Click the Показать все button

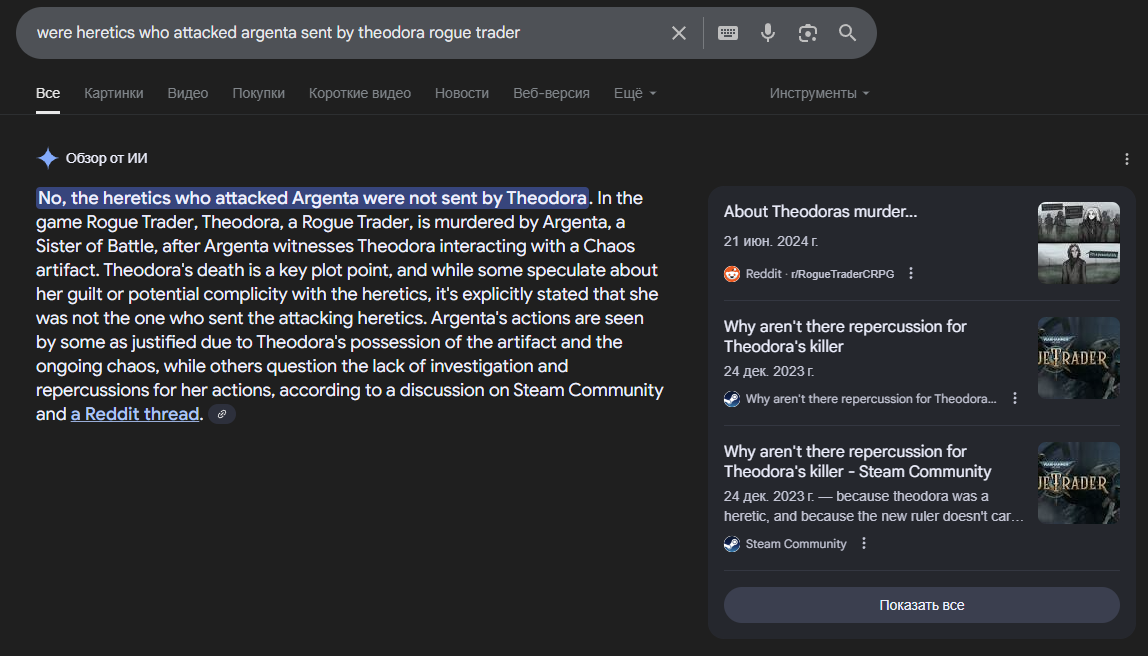point(921,605)
